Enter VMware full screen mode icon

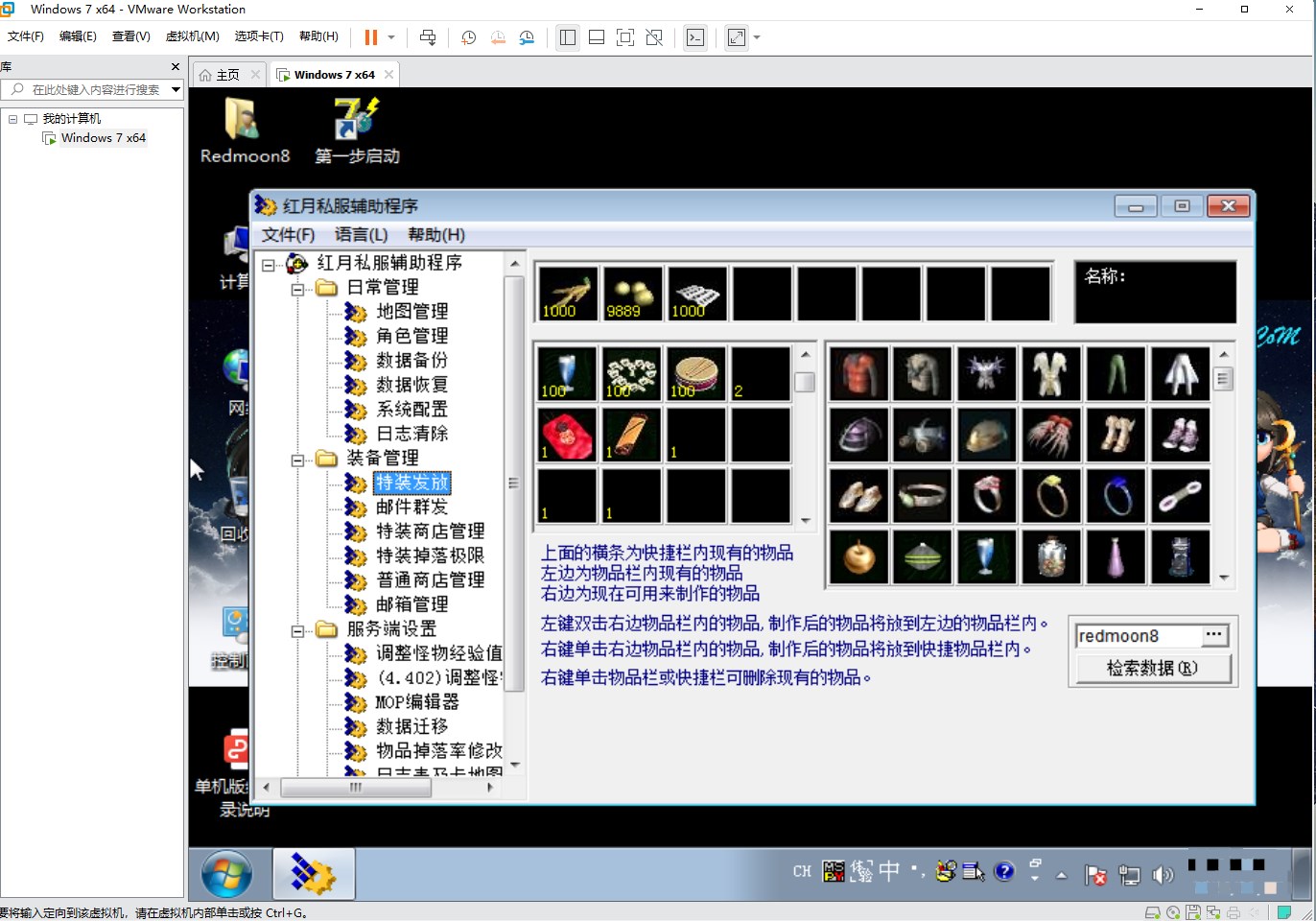click(625, 37)
